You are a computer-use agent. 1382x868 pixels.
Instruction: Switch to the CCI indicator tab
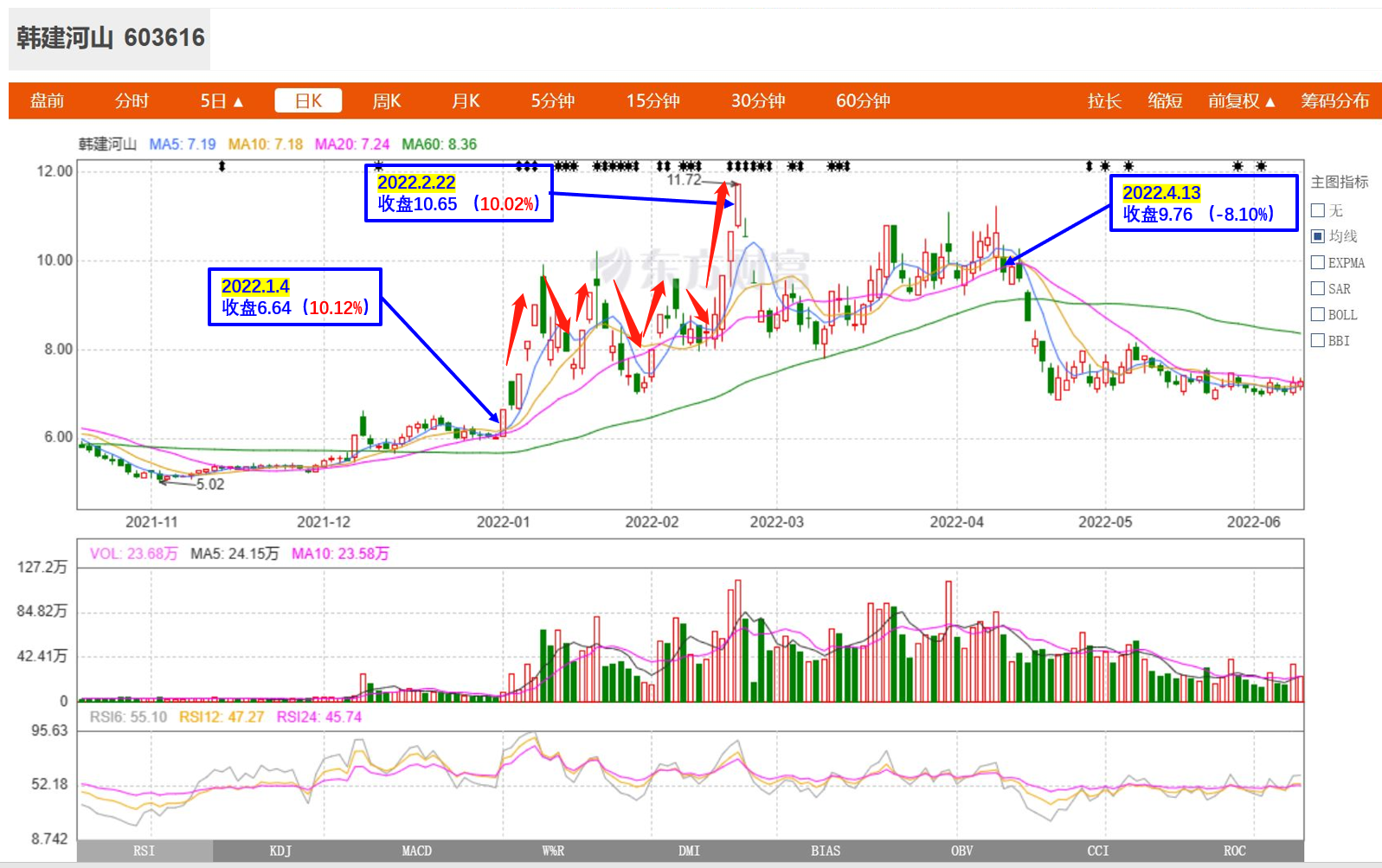(x=1098, y=851)
